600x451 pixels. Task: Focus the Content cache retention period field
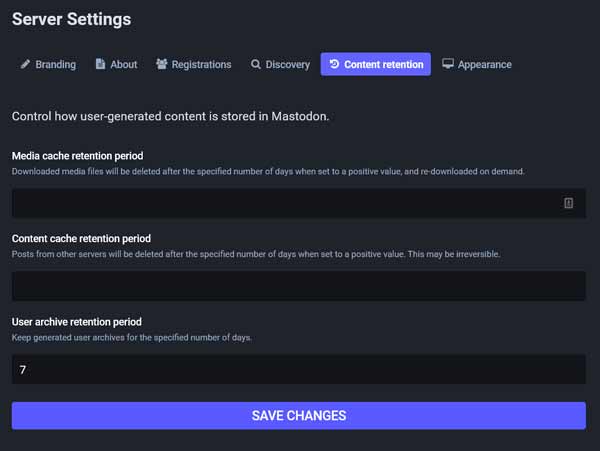pyautogui.click(x=298, y=286)
